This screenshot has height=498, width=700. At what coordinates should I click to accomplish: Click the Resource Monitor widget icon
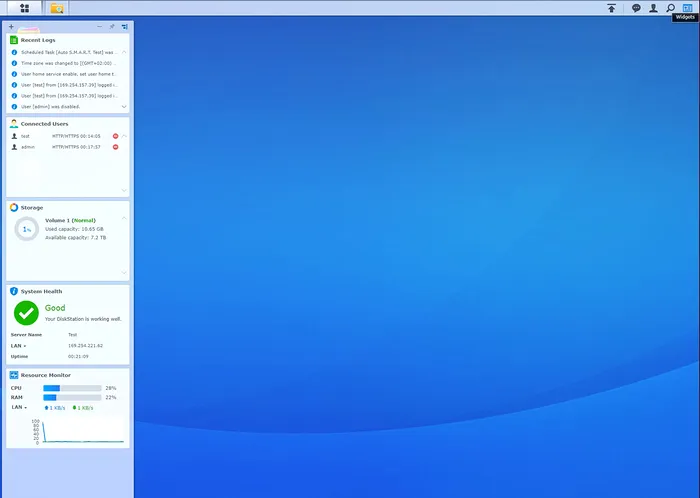[14, 375]
